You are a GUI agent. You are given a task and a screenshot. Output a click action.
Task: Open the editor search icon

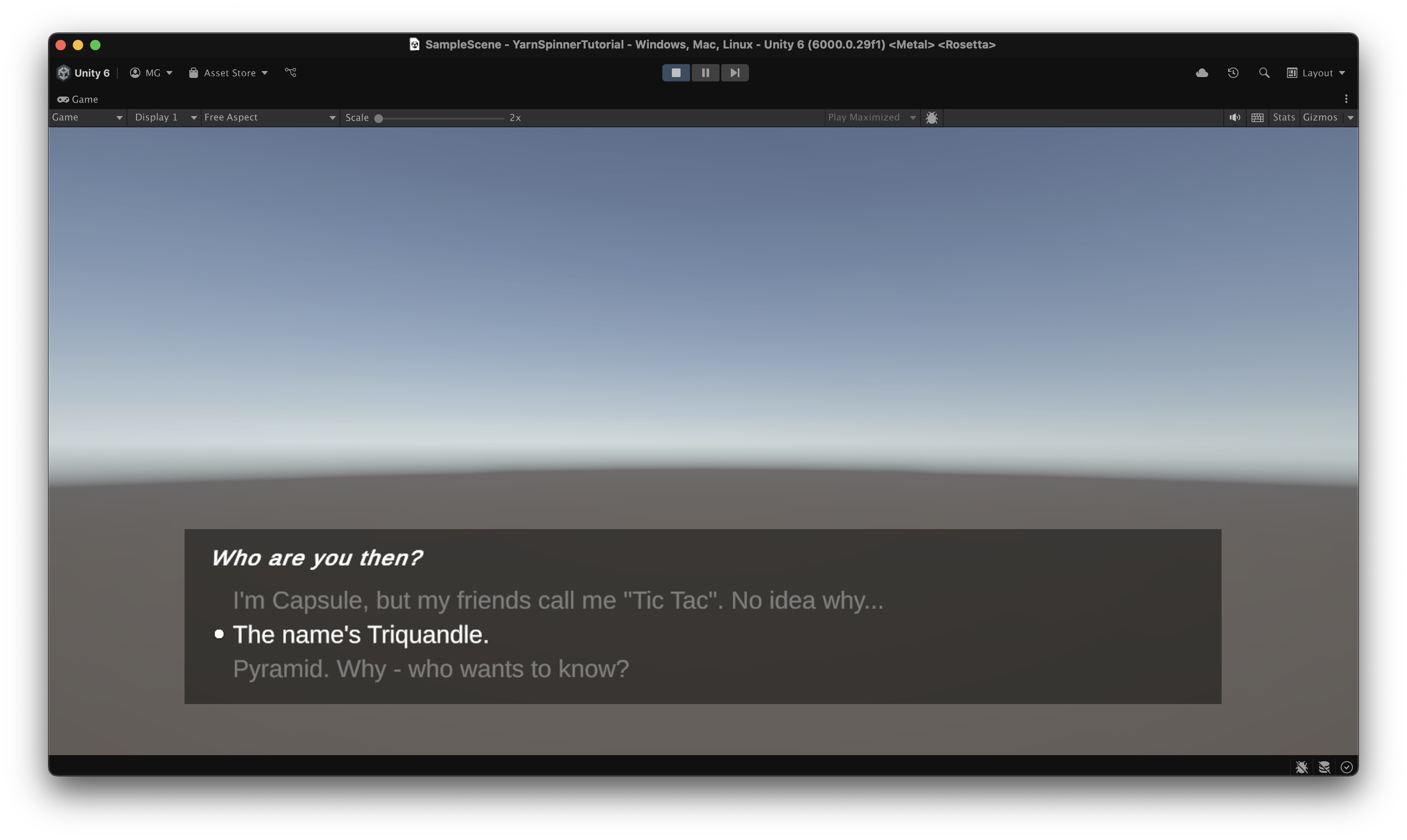pos(1264,72)
